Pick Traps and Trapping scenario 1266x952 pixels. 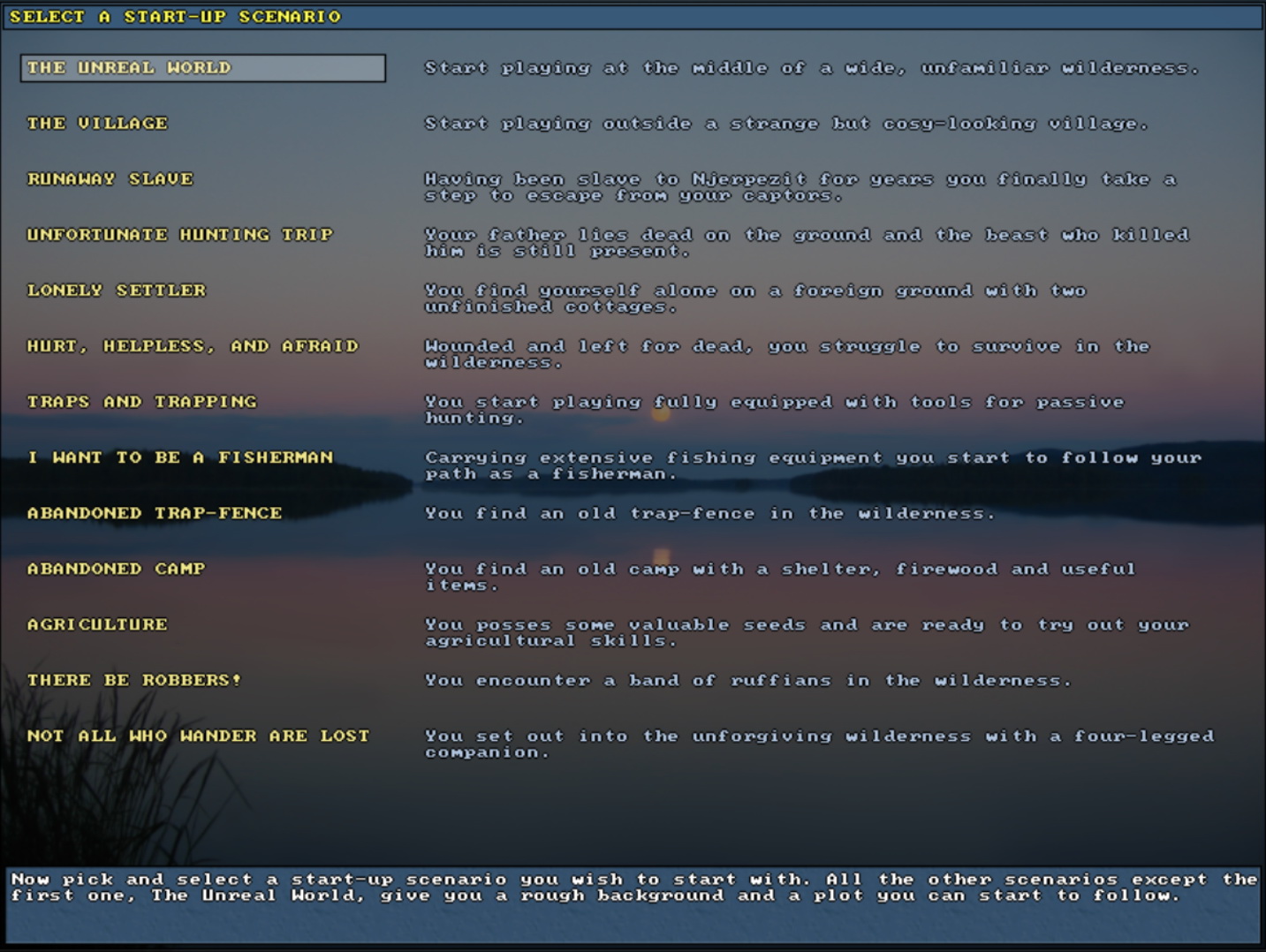coord(142,402)
